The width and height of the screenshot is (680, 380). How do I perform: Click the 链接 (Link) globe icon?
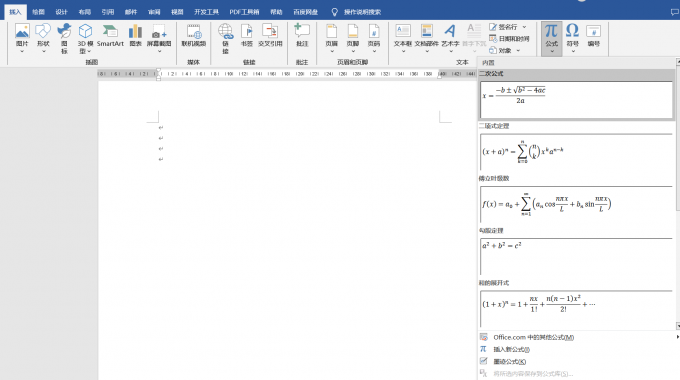click(x=226, y=31)
